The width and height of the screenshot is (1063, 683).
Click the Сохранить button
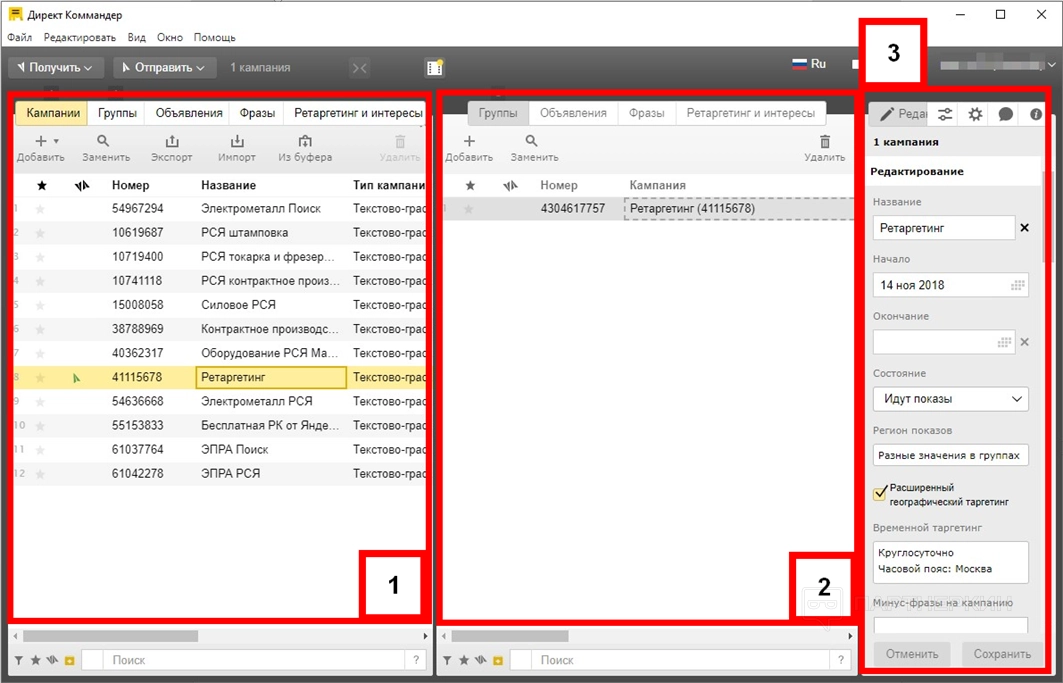click(1002, 654)
